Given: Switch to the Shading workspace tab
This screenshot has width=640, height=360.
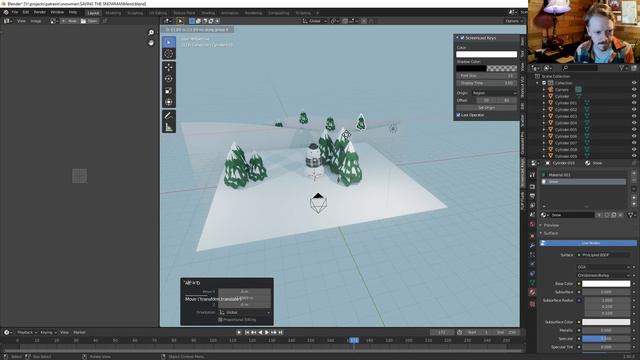Looking at the screenshot, I should [x=208, y=13].
